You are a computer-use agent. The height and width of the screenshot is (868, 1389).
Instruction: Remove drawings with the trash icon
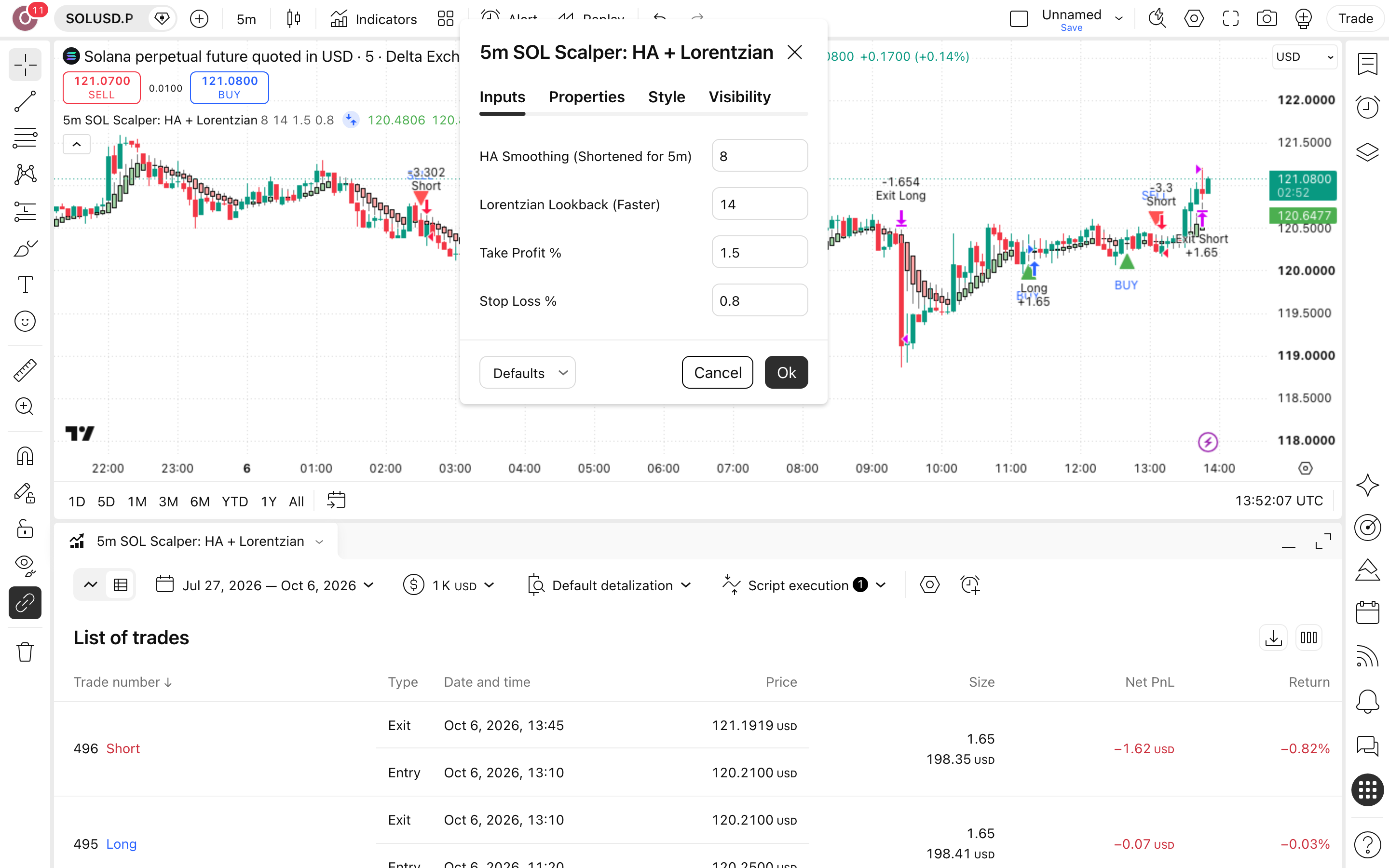(x=25, y=652)
